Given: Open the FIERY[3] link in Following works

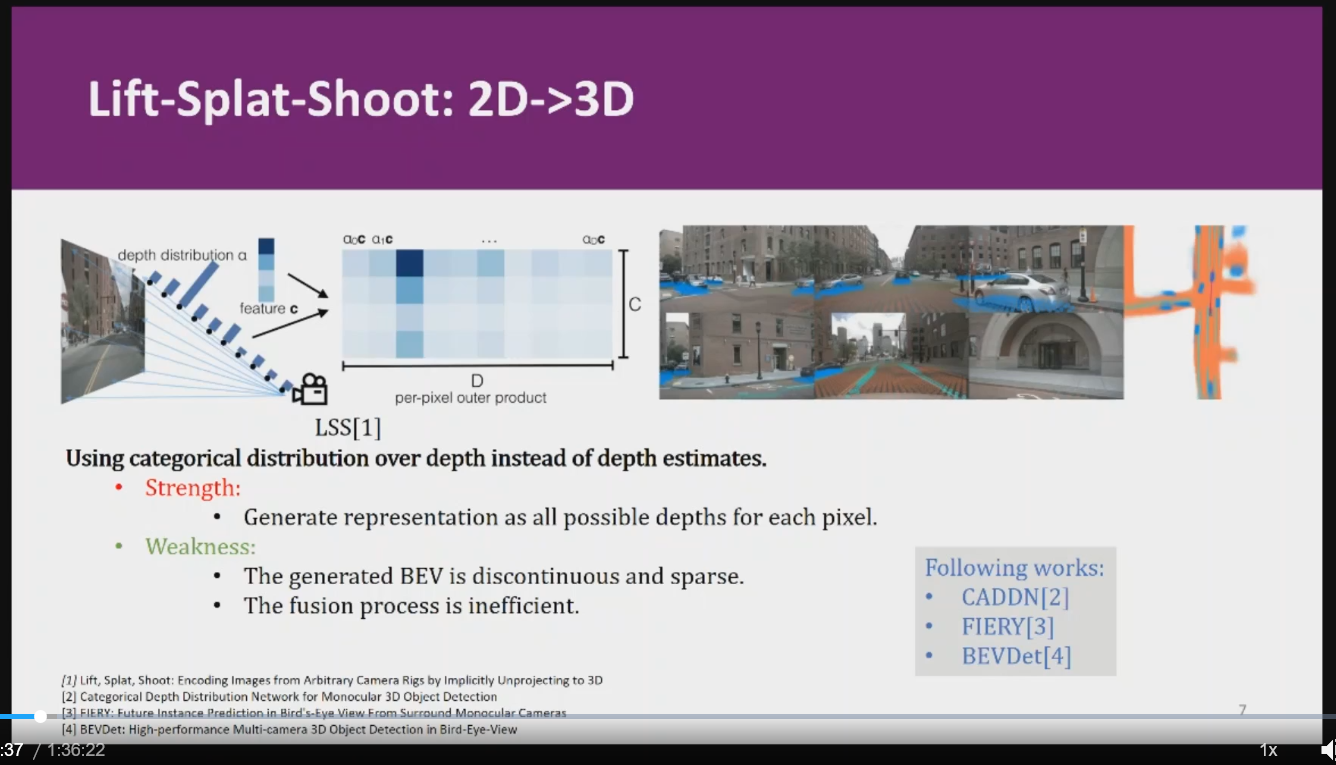Looking at the screenshot, I should (1007, 626).
